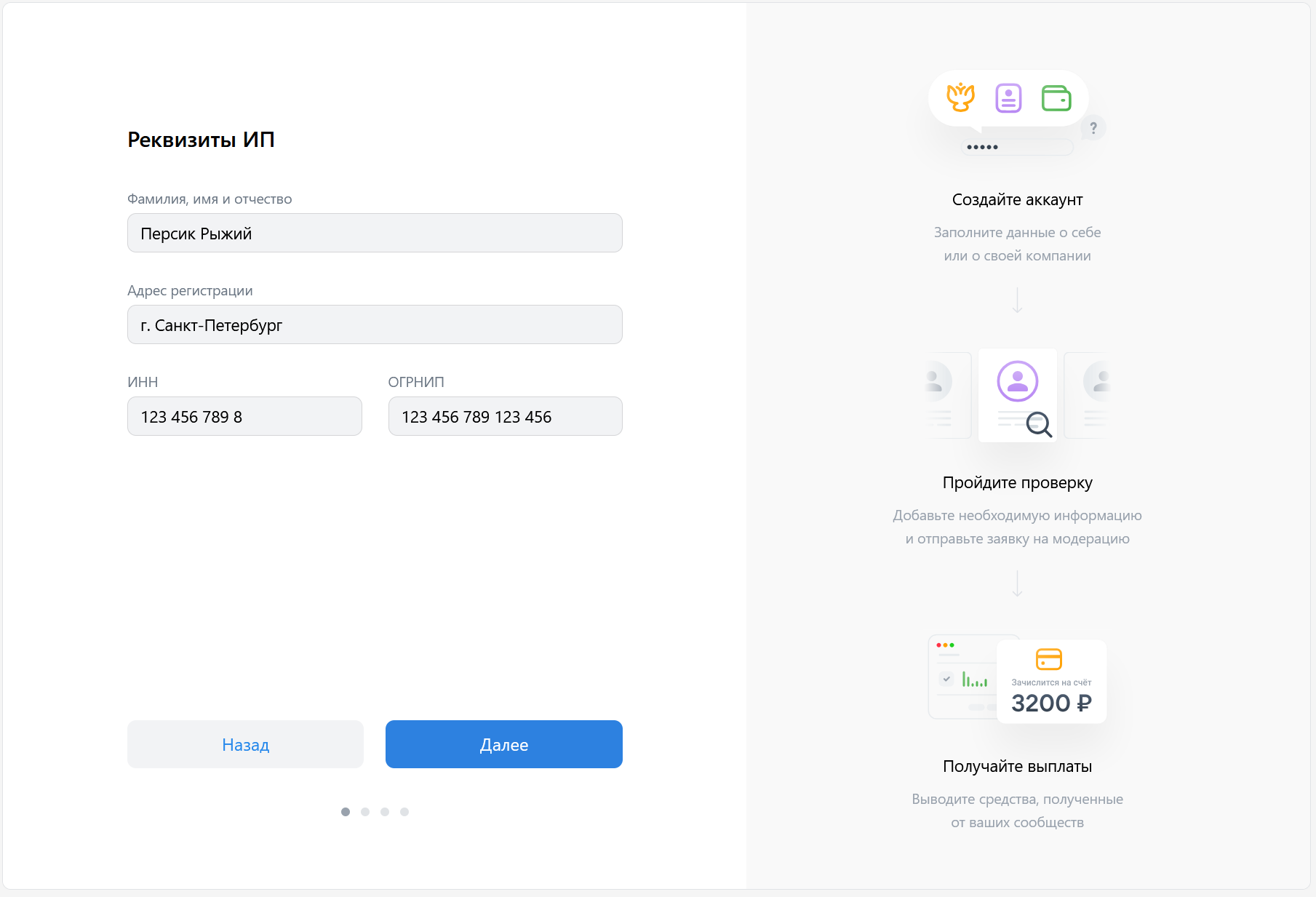Click the green bar chart icon

pos(975,679)
